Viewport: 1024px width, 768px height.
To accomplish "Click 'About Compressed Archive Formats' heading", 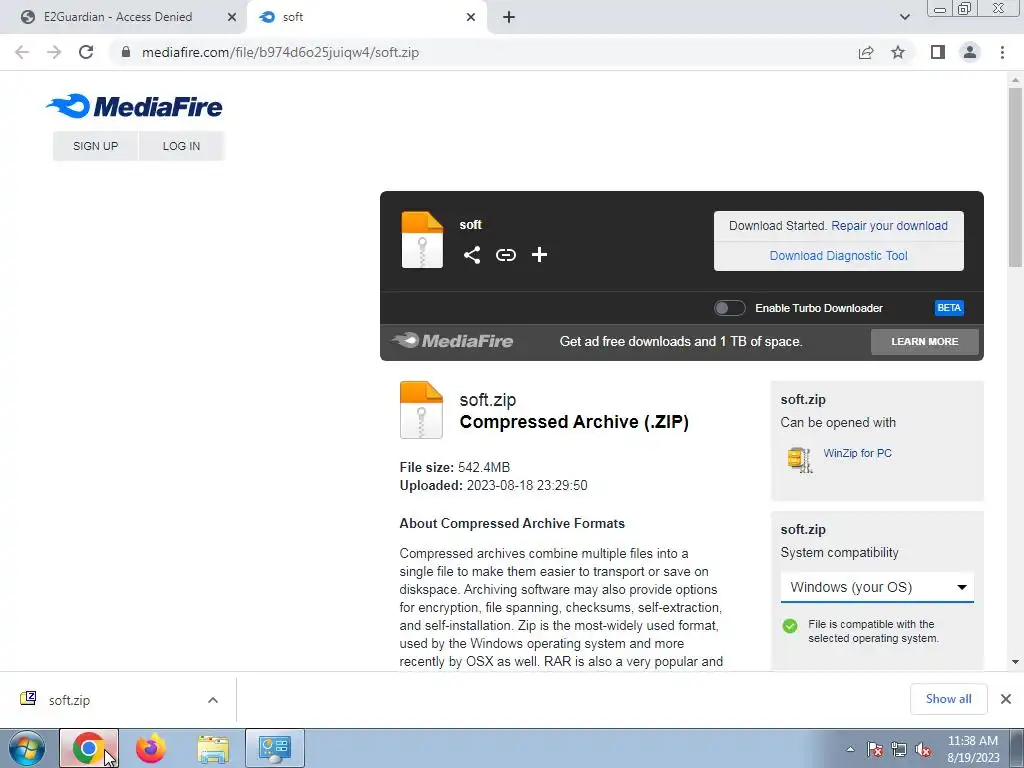I will coord(512,523).
